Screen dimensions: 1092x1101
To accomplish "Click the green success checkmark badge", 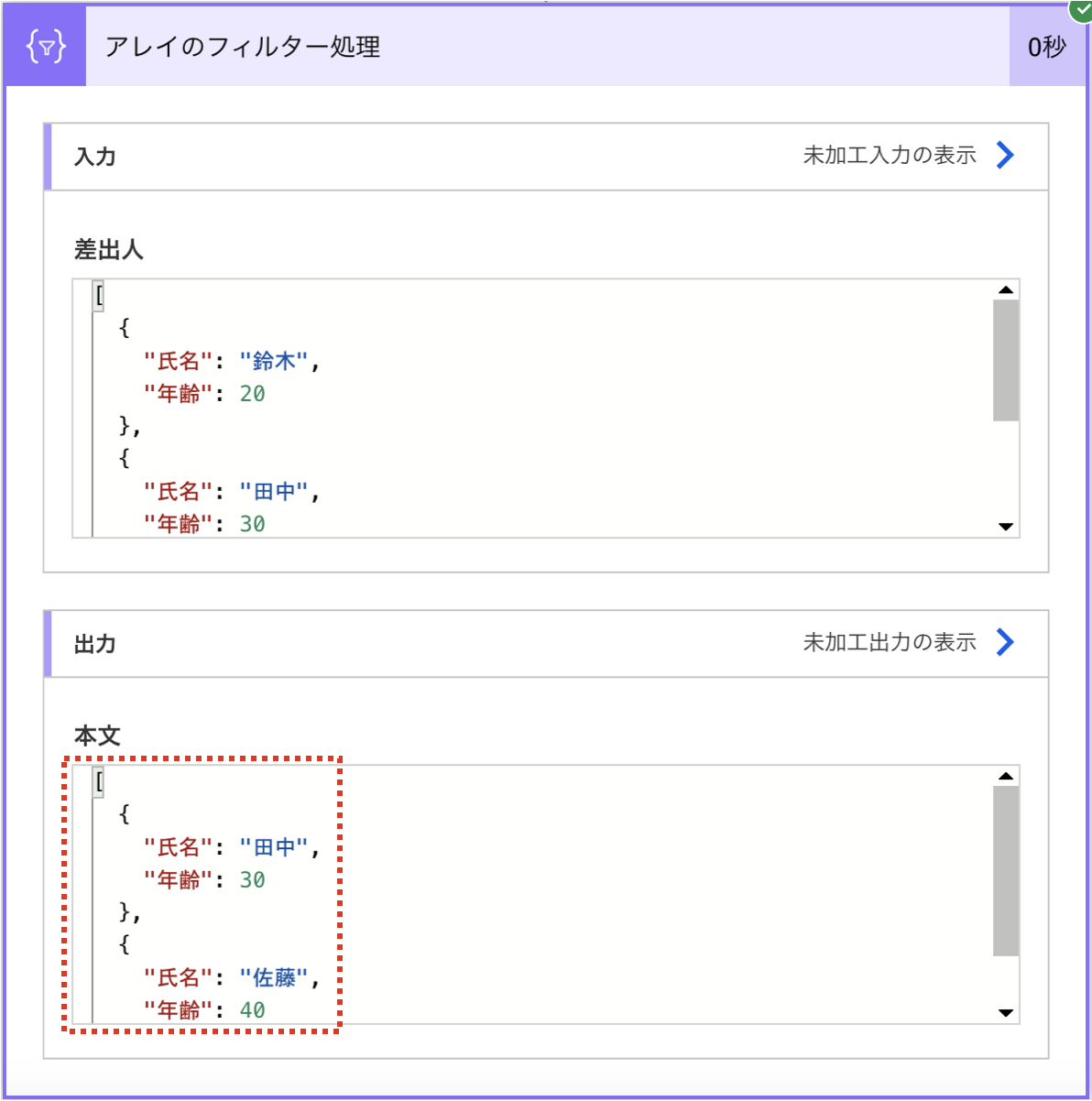I will point(1081,9).
